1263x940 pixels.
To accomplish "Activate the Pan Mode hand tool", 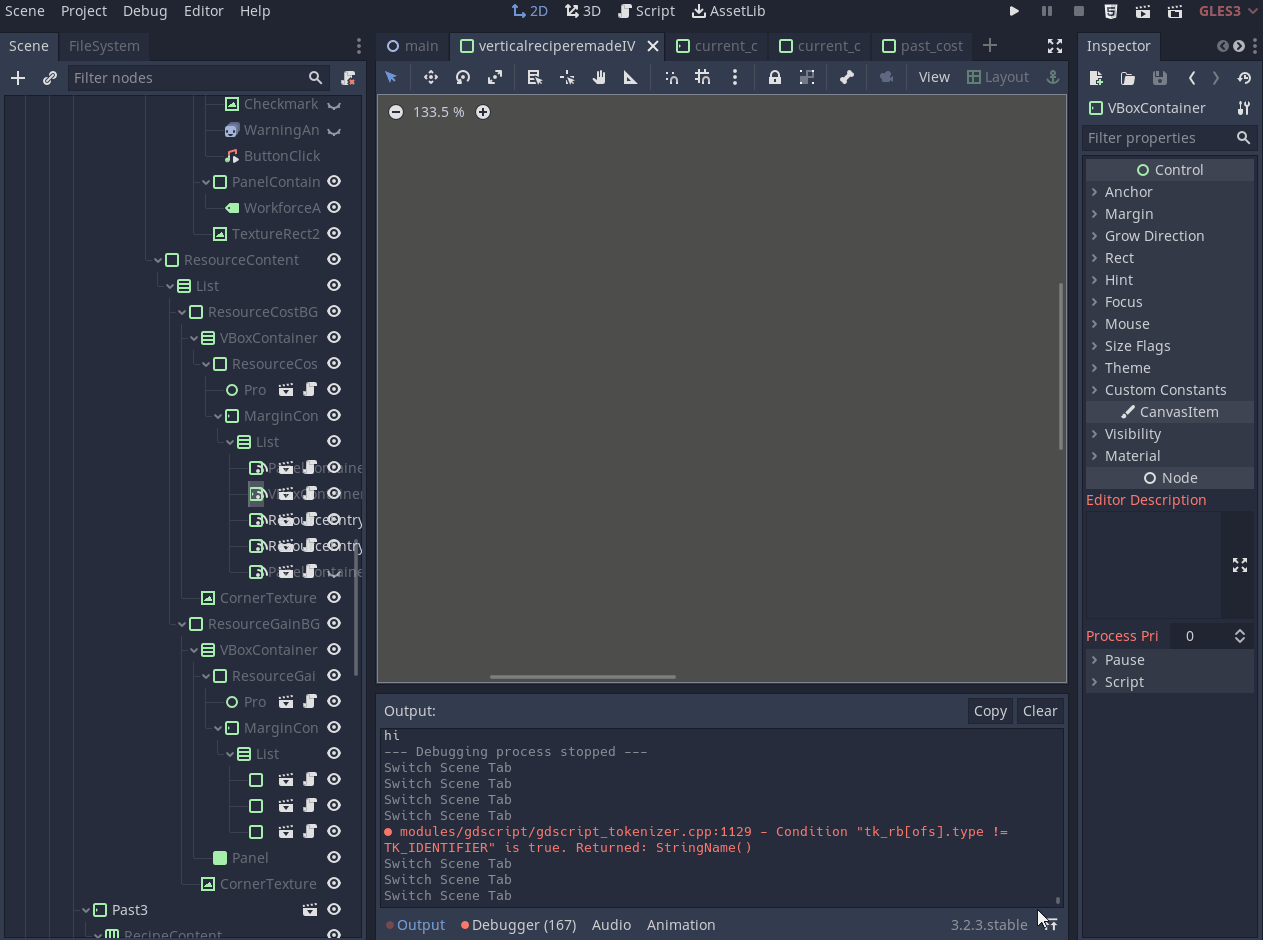I will pyautogui.click(x=599, y=77).
